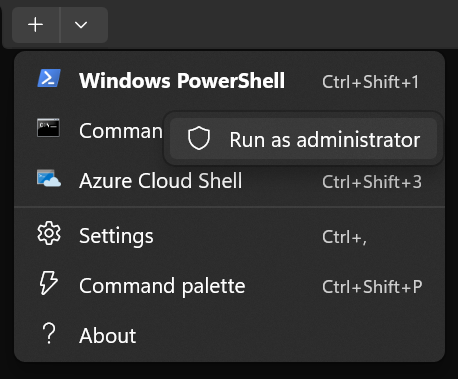Click the plus new tab button
Viewport: 458px width, 379px height.
[36, 25]
